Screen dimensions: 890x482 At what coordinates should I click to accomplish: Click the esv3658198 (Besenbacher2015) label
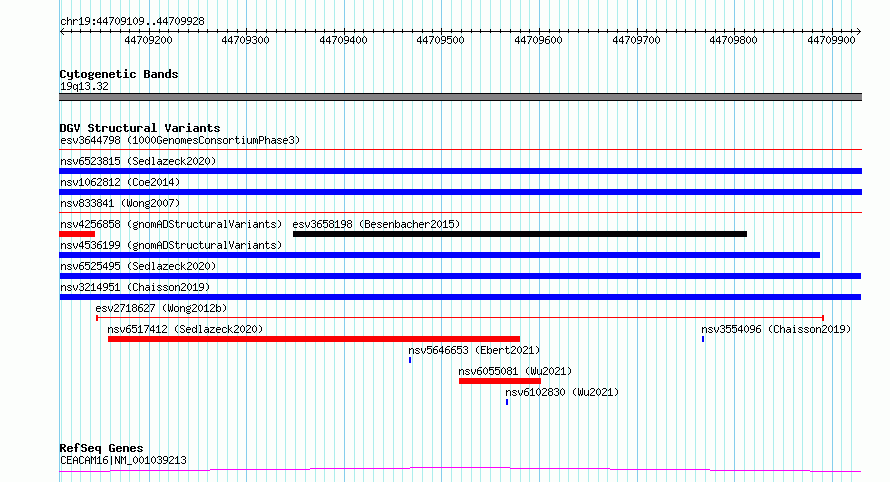[376, 224]
